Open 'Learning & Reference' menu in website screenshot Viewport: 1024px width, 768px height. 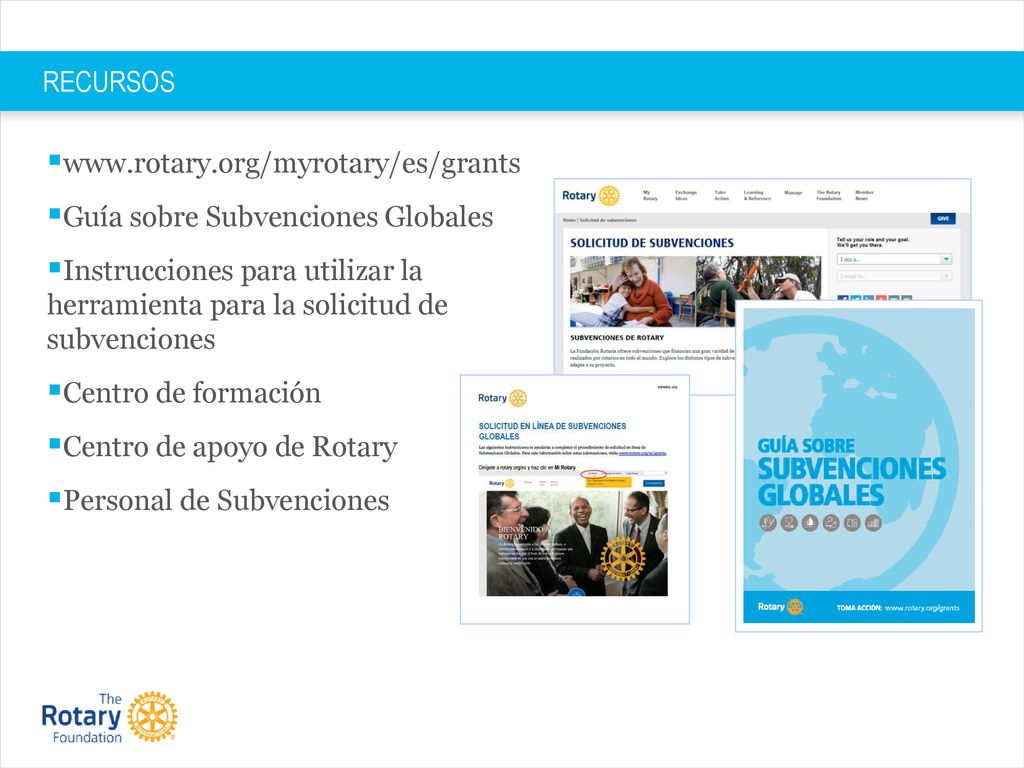coord(757,195)
